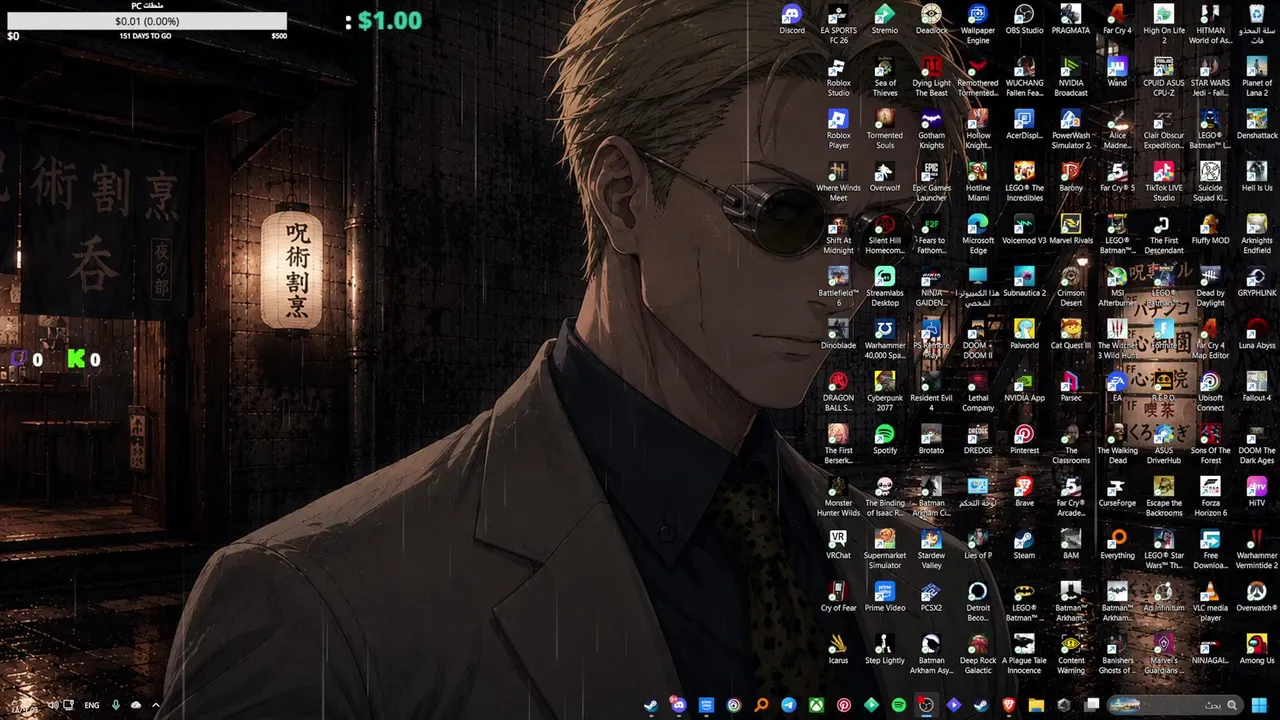Select the Sea of Thieves icon
This screenshot has width=1280, height=720.
coord(885,77)
